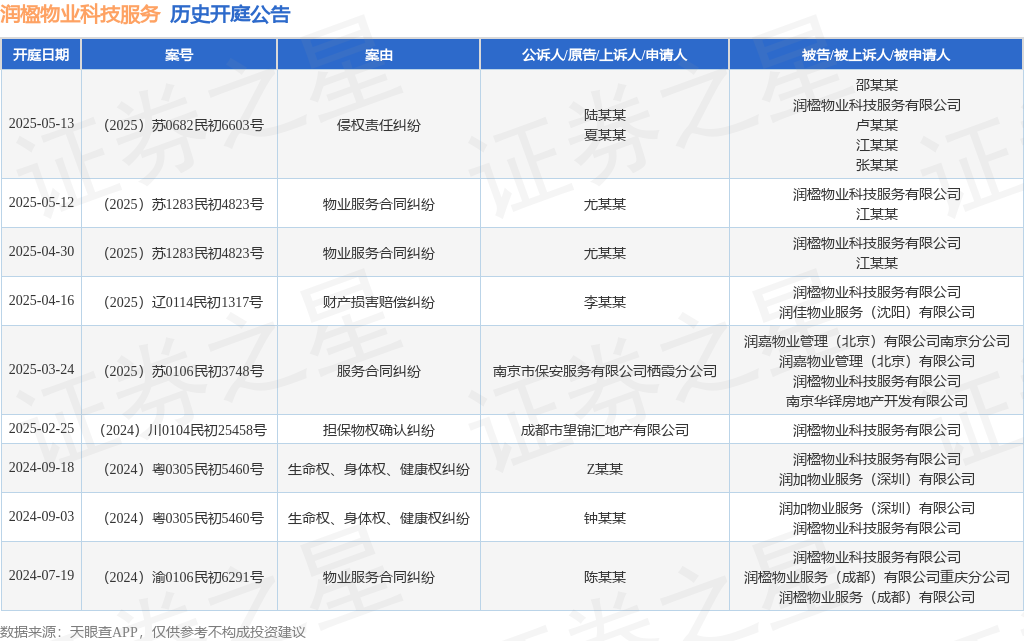The width and height of the screenshot is (1024, 641).
Task: Click the date 2024-09-18
Action: [41, 467]
